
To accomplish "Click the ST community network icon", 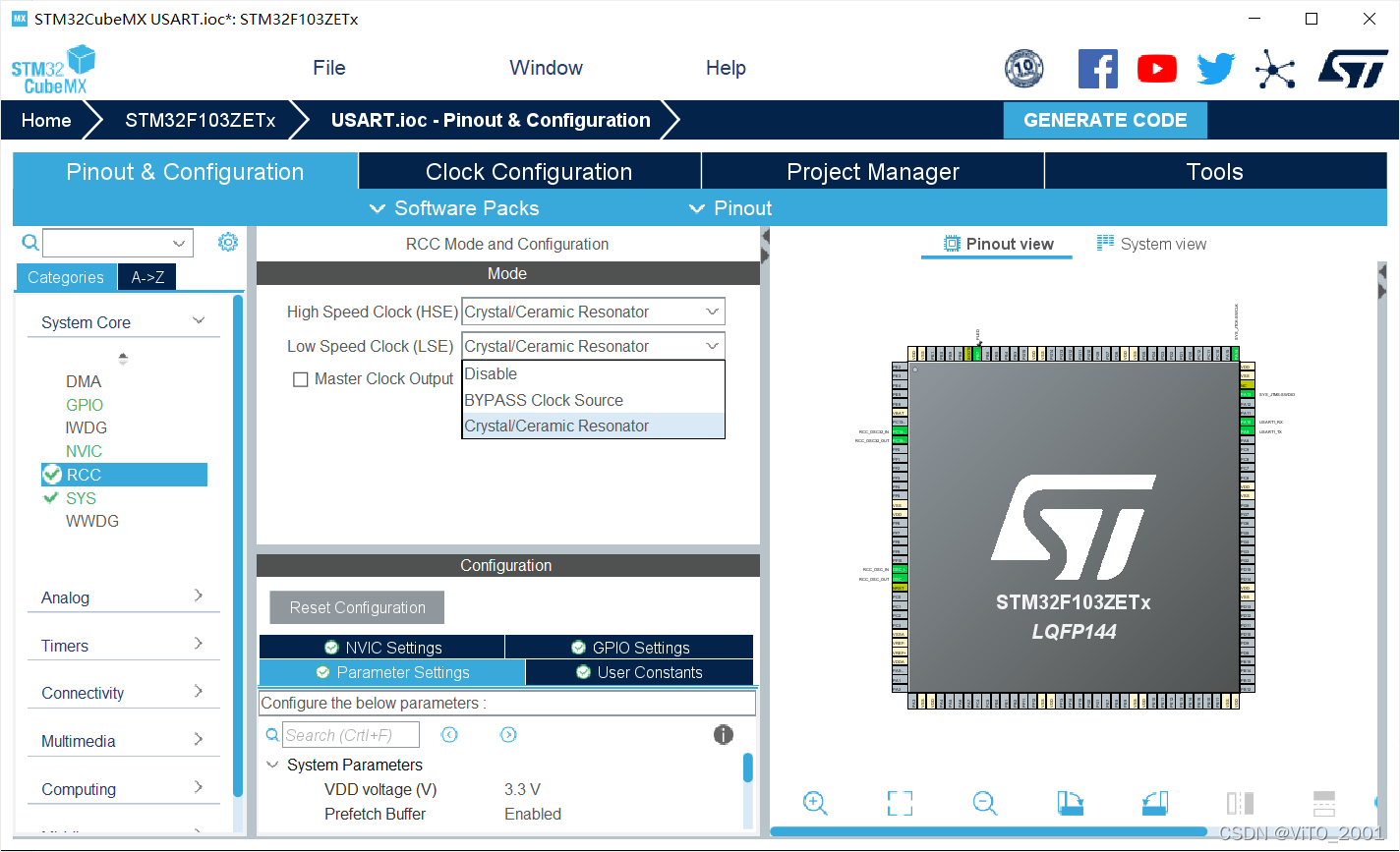I will [1275, 70].
